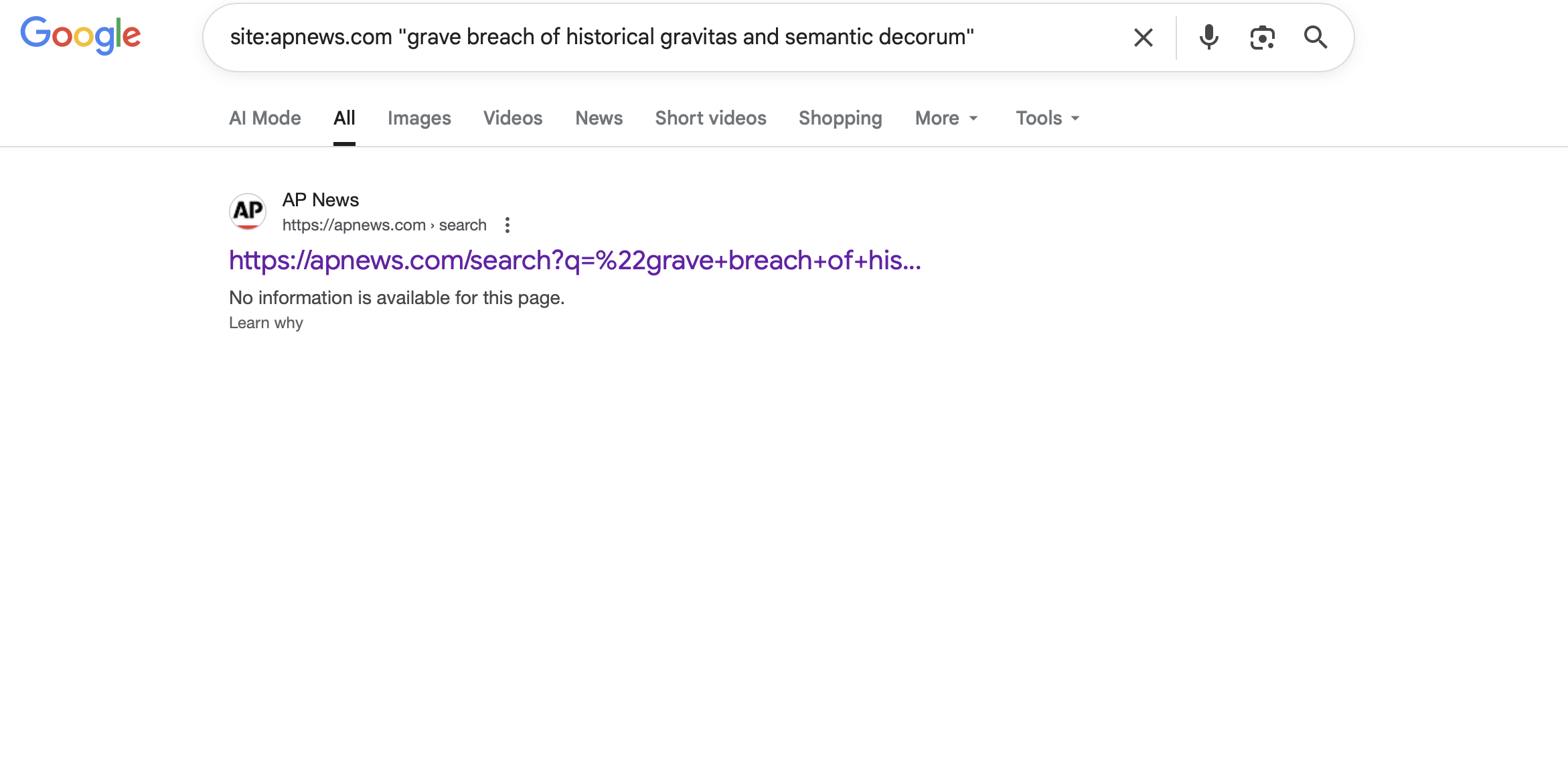Click the AP News site name

coord(321,200)
